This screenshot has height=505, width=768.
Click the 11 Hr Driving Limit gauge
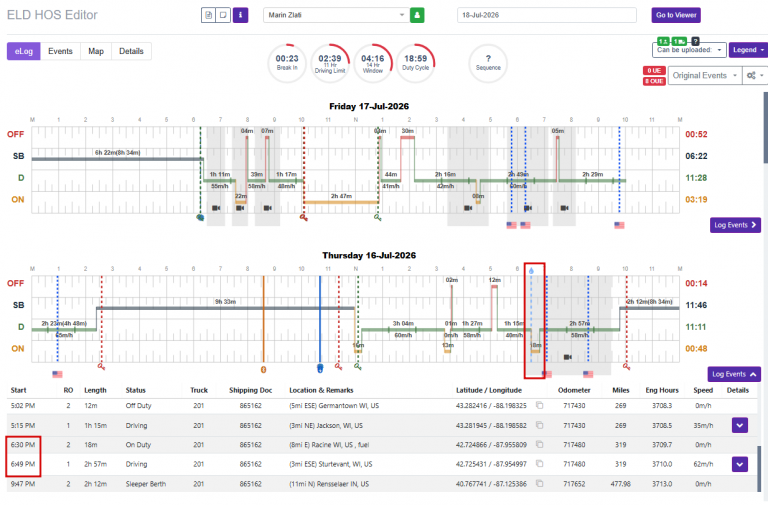330,63
